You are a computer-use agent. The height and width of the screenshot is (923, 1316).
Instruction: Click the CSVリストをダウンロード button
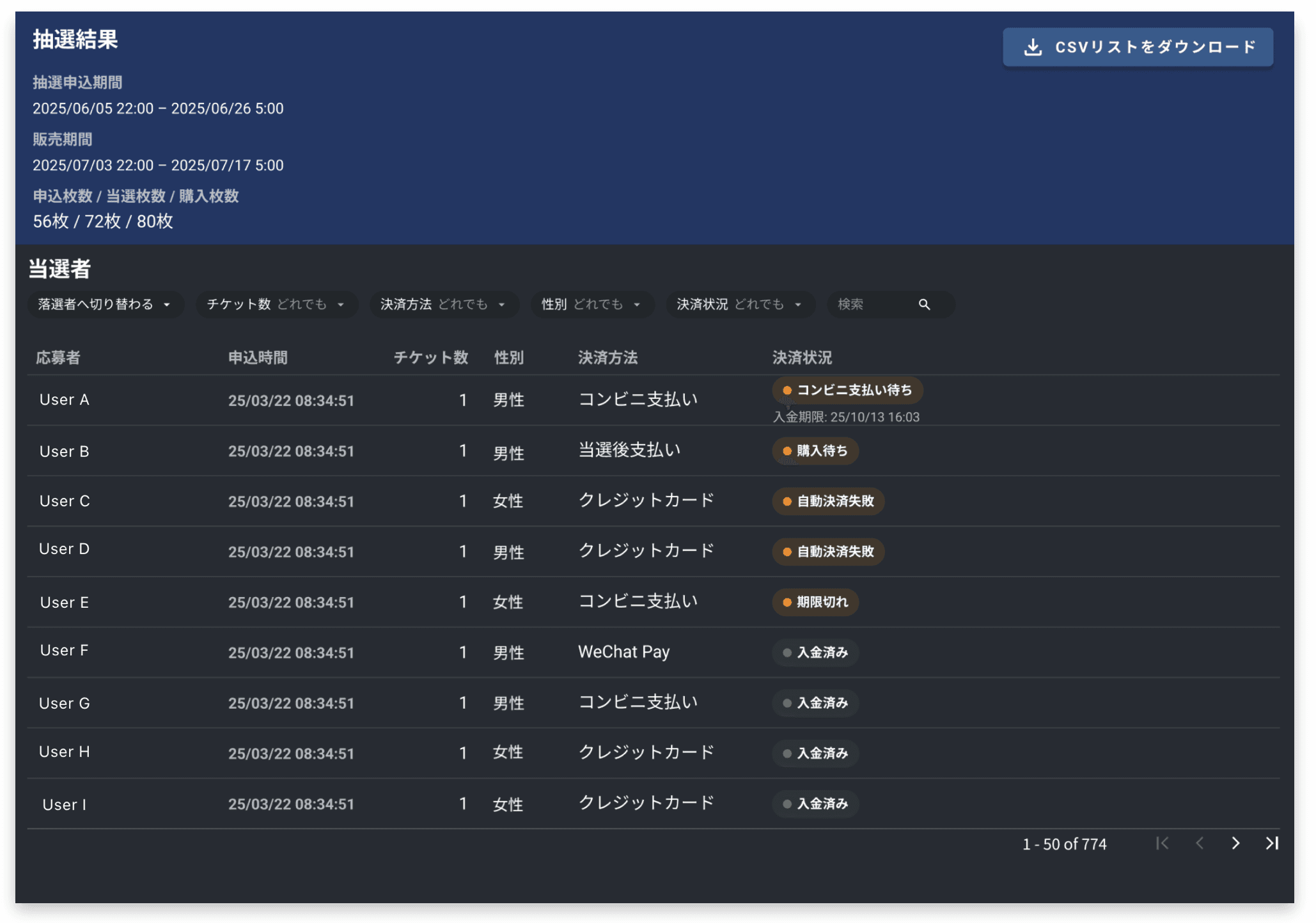point(1138,46)
